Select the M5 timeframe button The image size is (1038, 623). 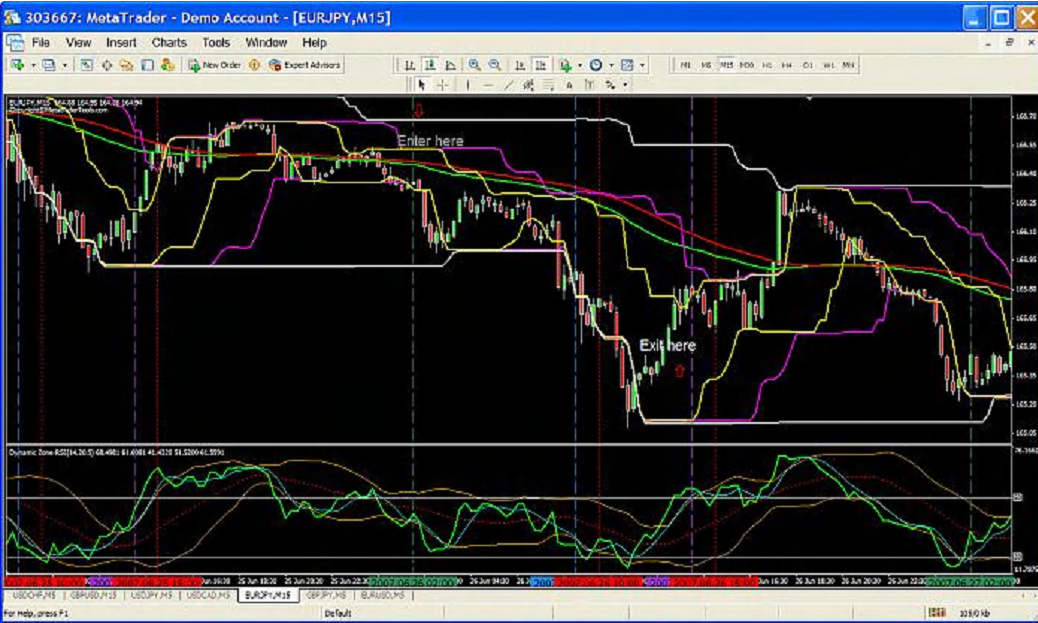point(706,65)
